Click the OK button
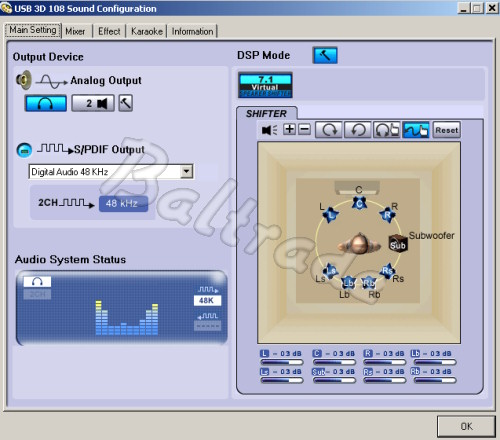This screenshot has width=500, height=440. click(x=466, y=426)
